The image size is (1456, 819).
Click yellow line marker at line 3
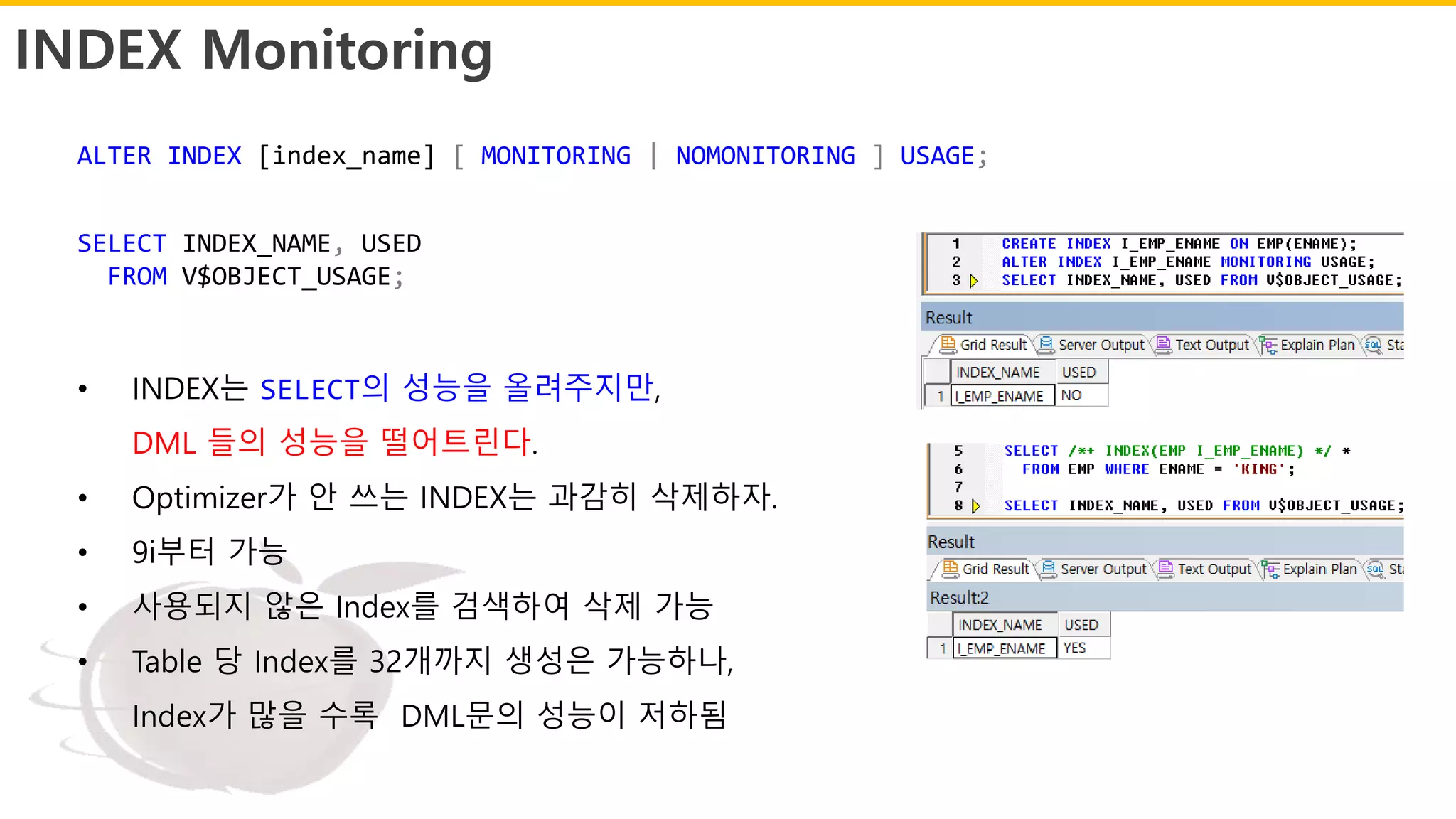pyautogui.click(x=974, y=281)
